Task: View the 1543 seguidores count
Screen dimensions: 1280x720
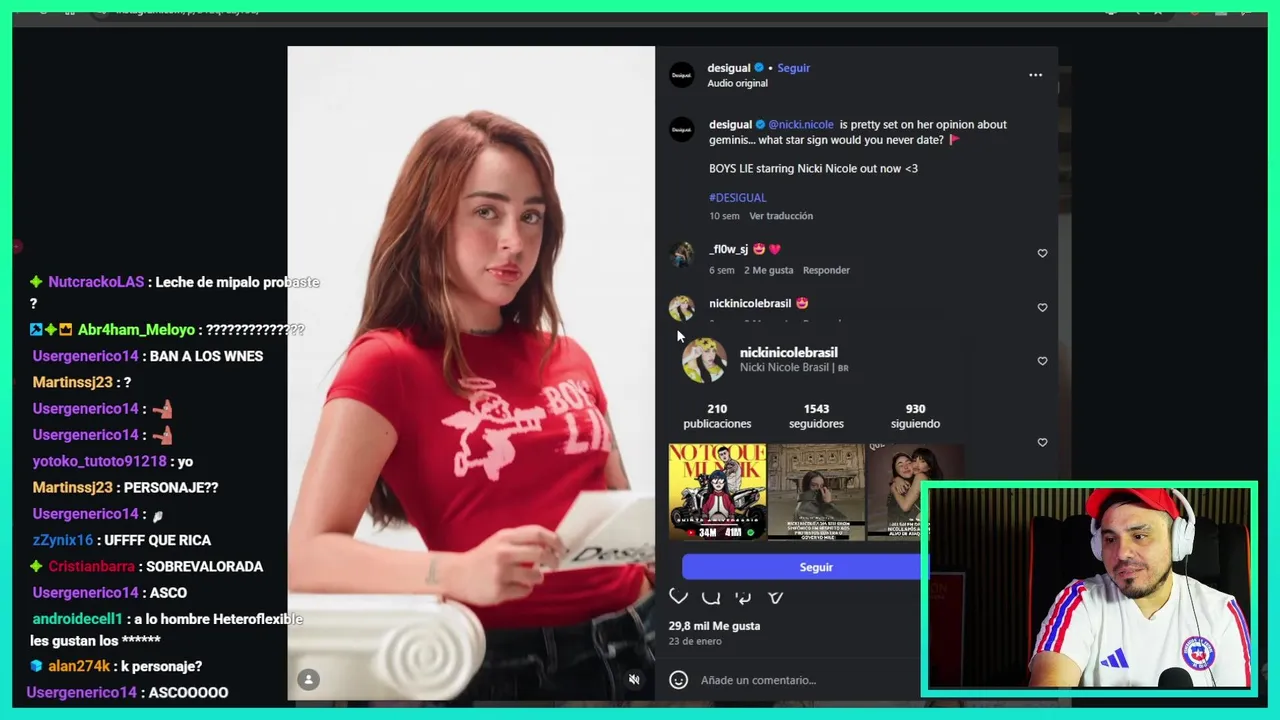Action: [x=816, y=416]
